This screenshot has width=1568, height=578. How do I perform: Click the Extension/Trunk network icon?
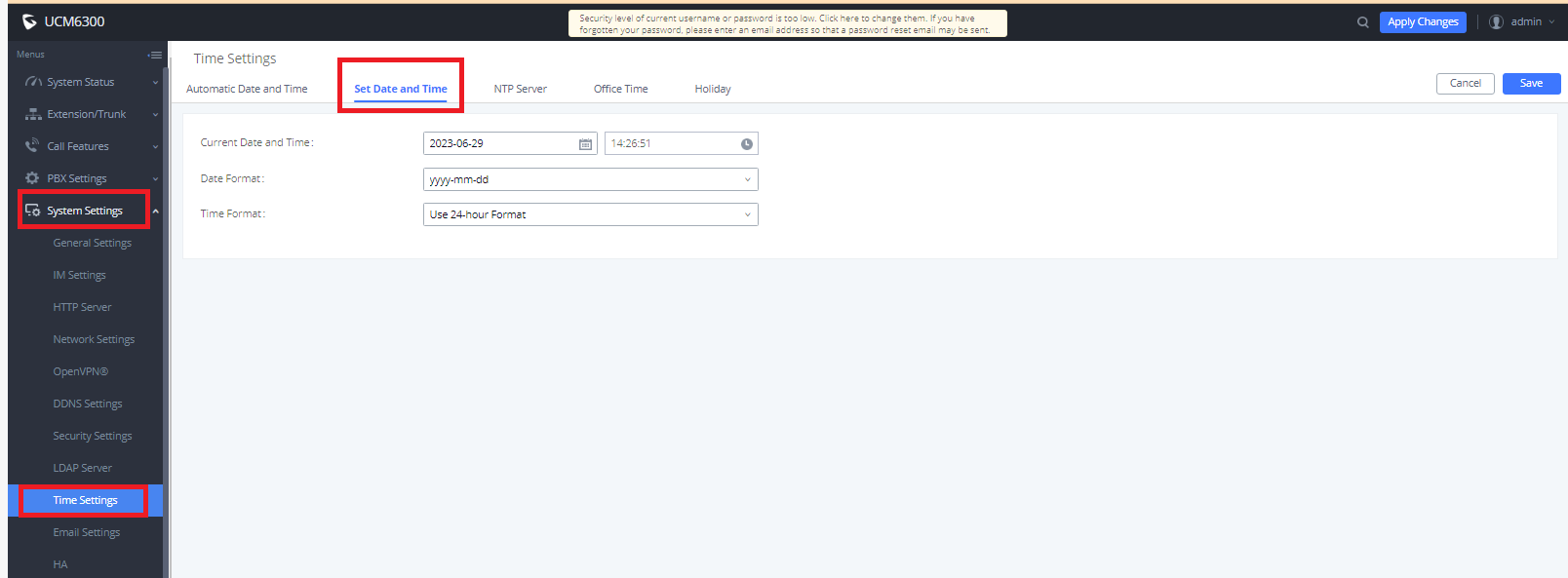(33, 114)
